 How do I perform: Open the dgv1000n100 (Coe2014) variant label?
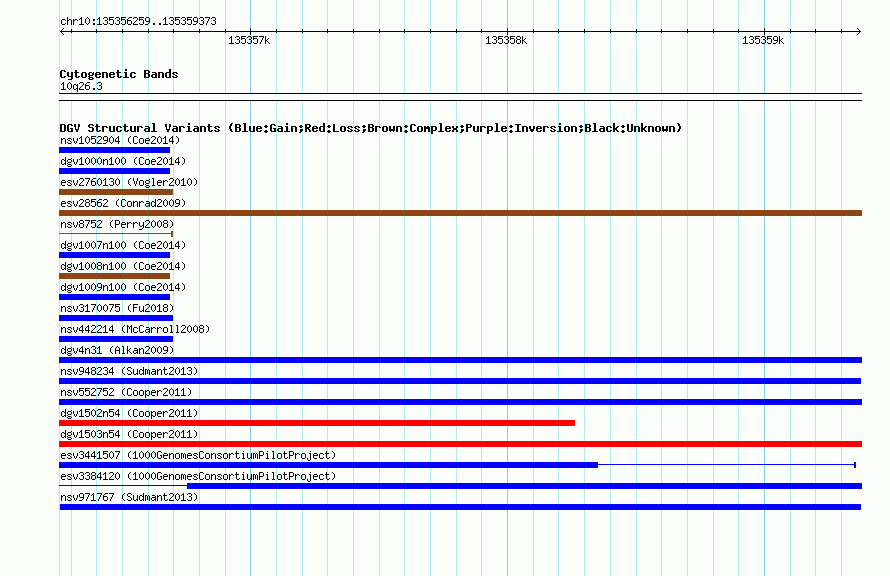click(x=123, y=161)
